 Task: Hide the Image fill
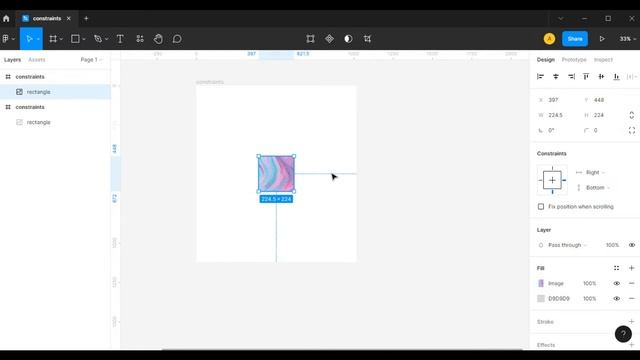pos(616,283)
